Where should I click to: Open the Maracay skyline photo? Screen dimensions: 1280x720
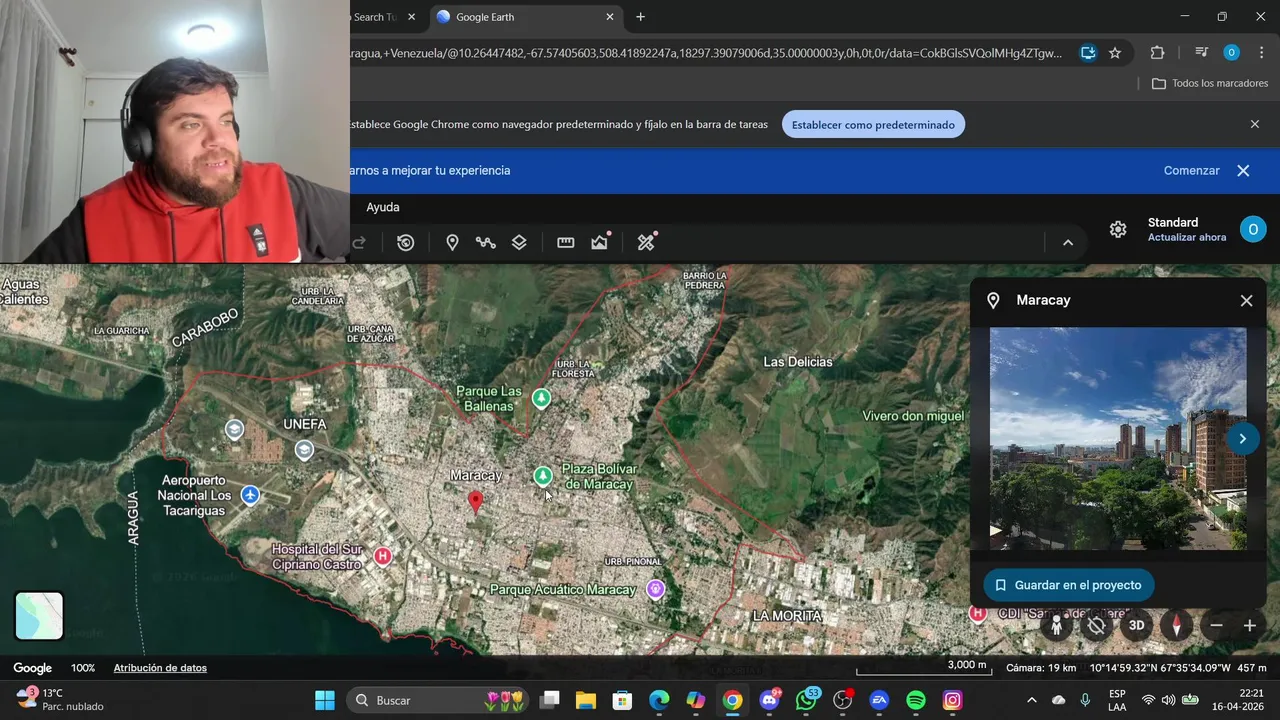click(1118, 438)
